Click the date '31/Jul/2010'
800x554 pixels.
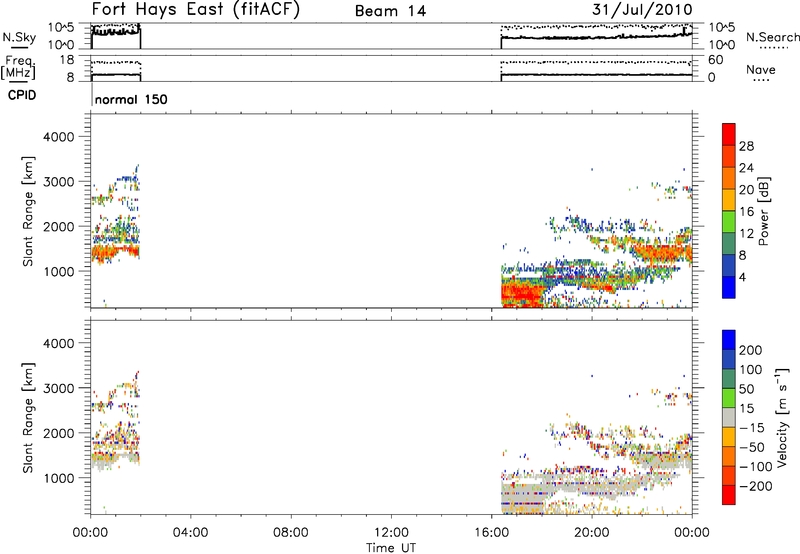(642, 10)
